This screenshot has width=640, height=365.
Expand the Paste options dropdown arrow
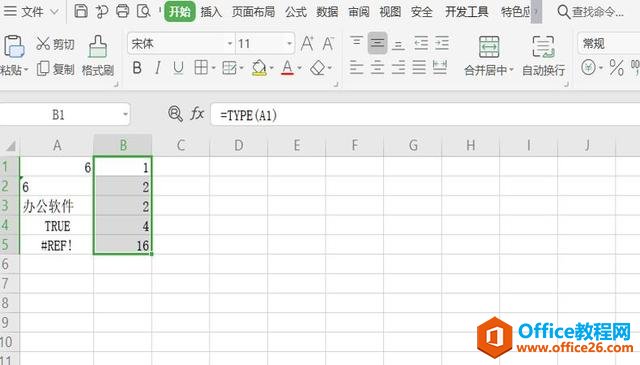[26, 69]
